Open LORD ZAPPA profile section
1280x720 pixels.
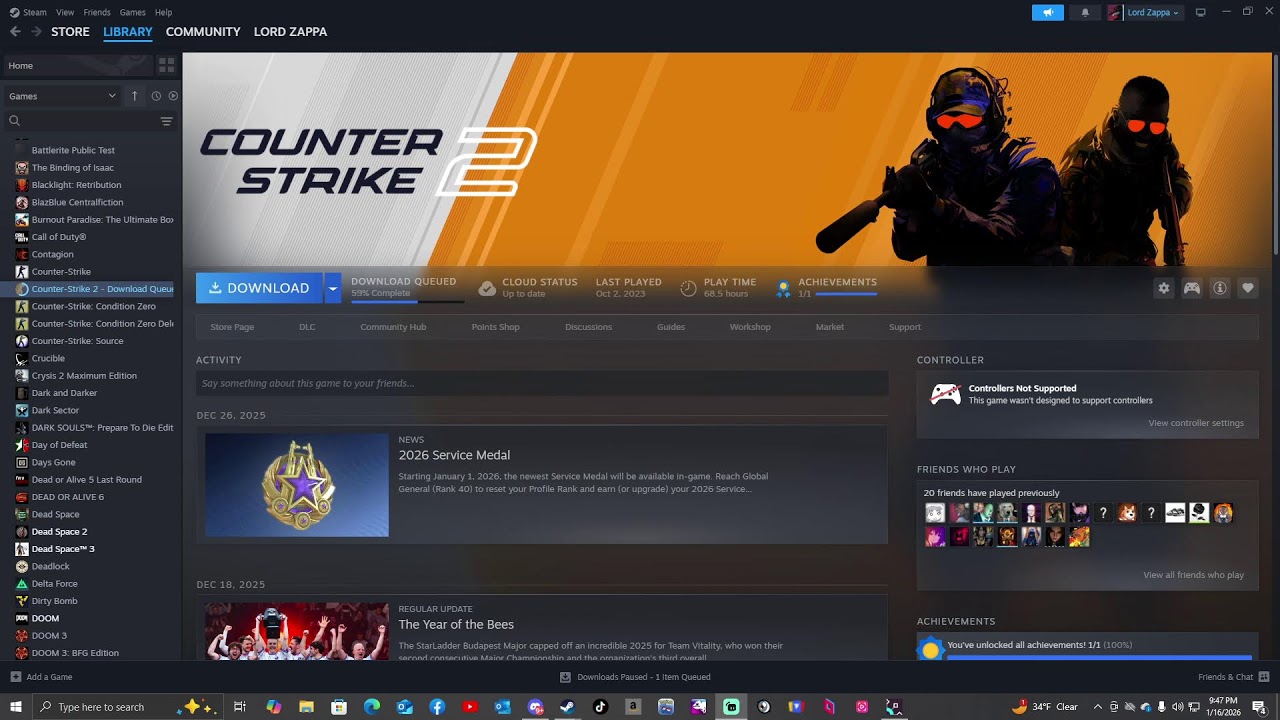point(290,32)
